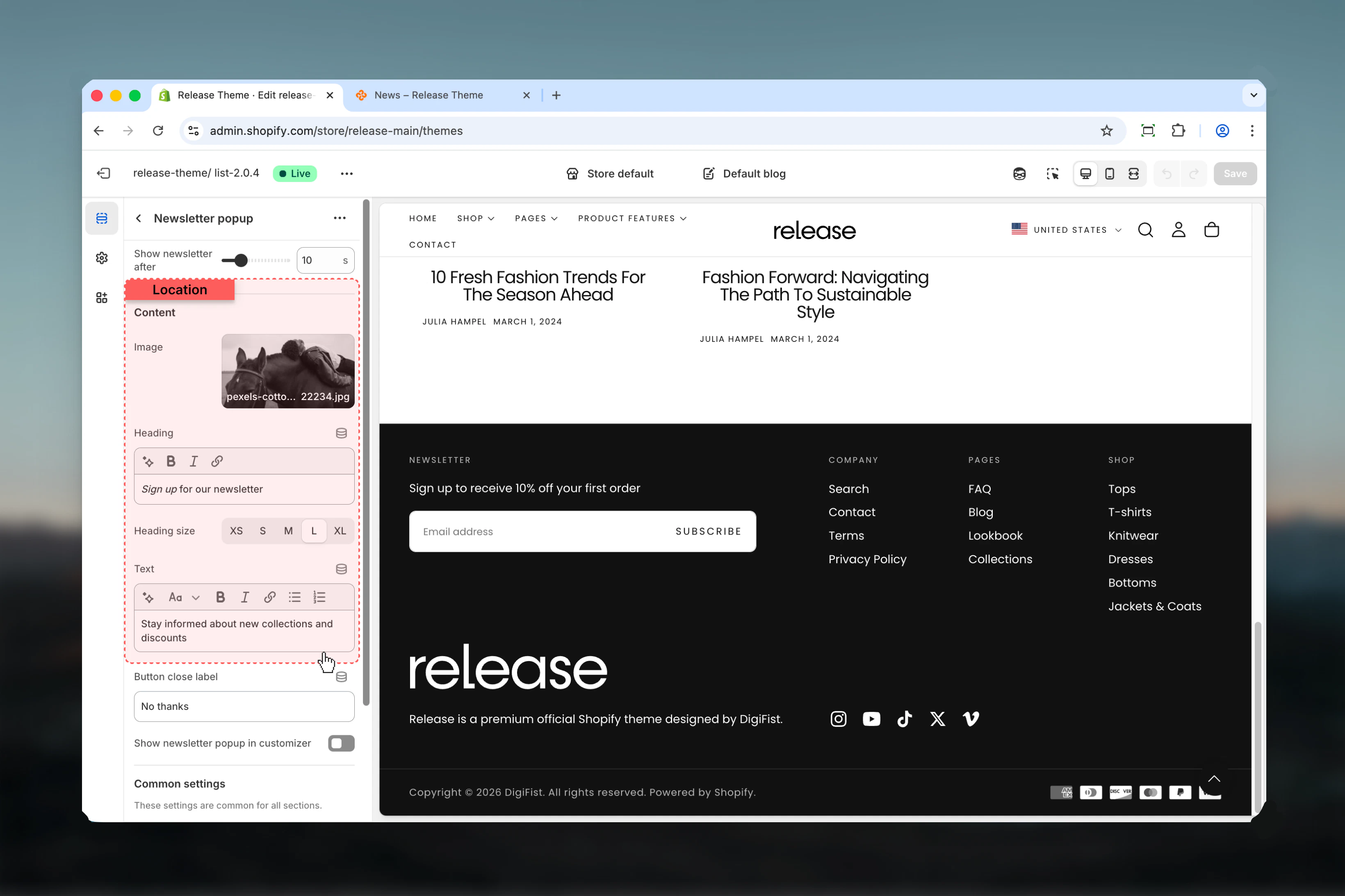The width and height of the screenshot is (1345, 896).
Task: Open Chrome three-dot menu
Action: click(1252, 131)
